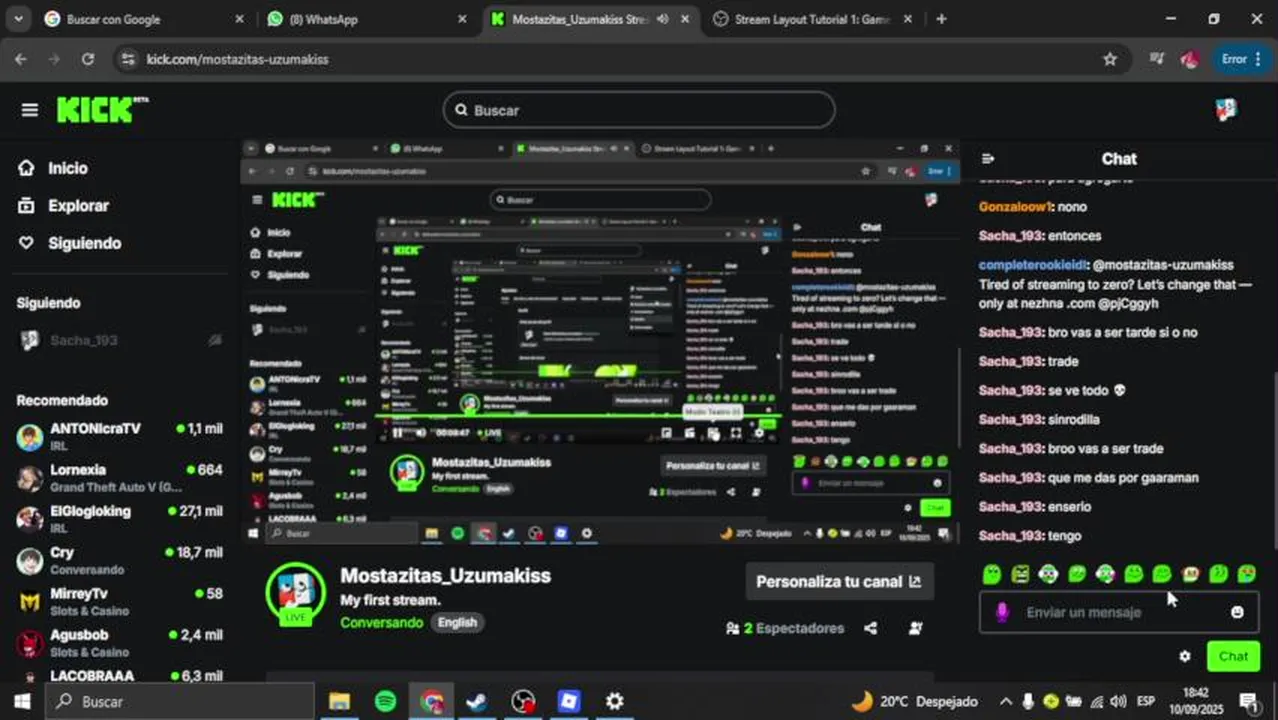
Task: Collapse the Chat panel with its header icon
Action: point(988,158)
